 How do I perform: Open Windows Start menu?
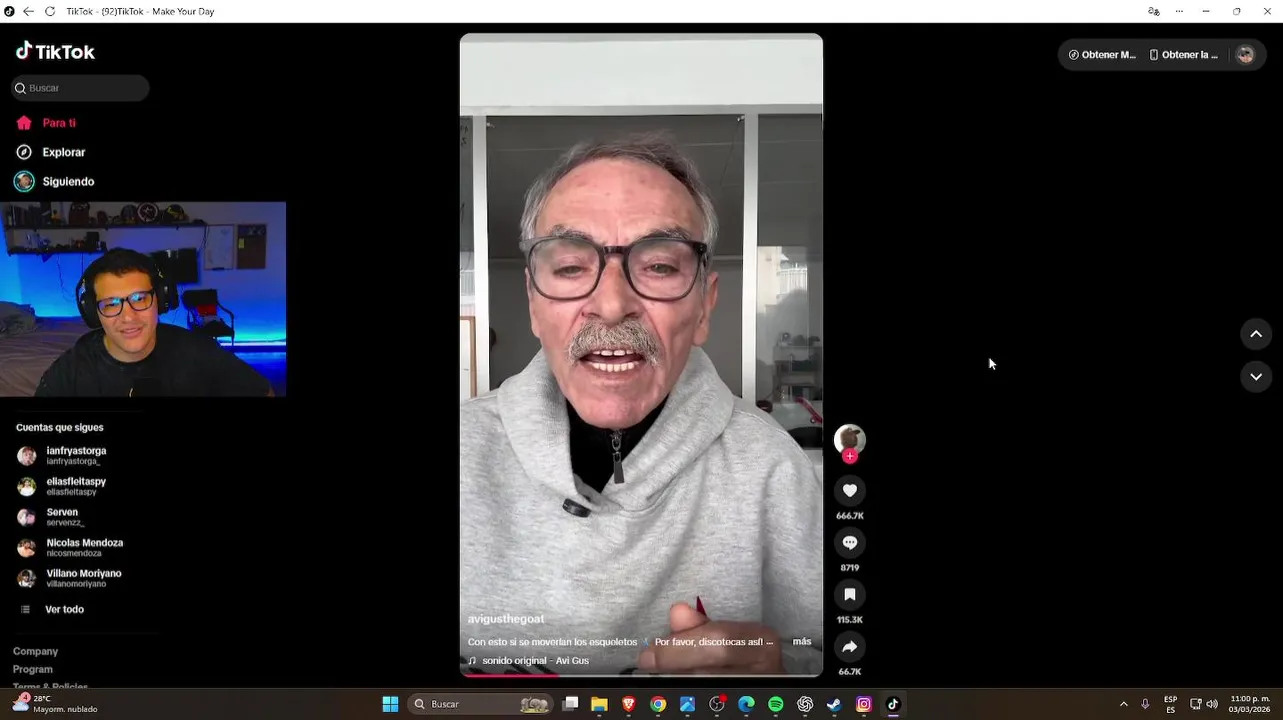(x=390, y=704)
